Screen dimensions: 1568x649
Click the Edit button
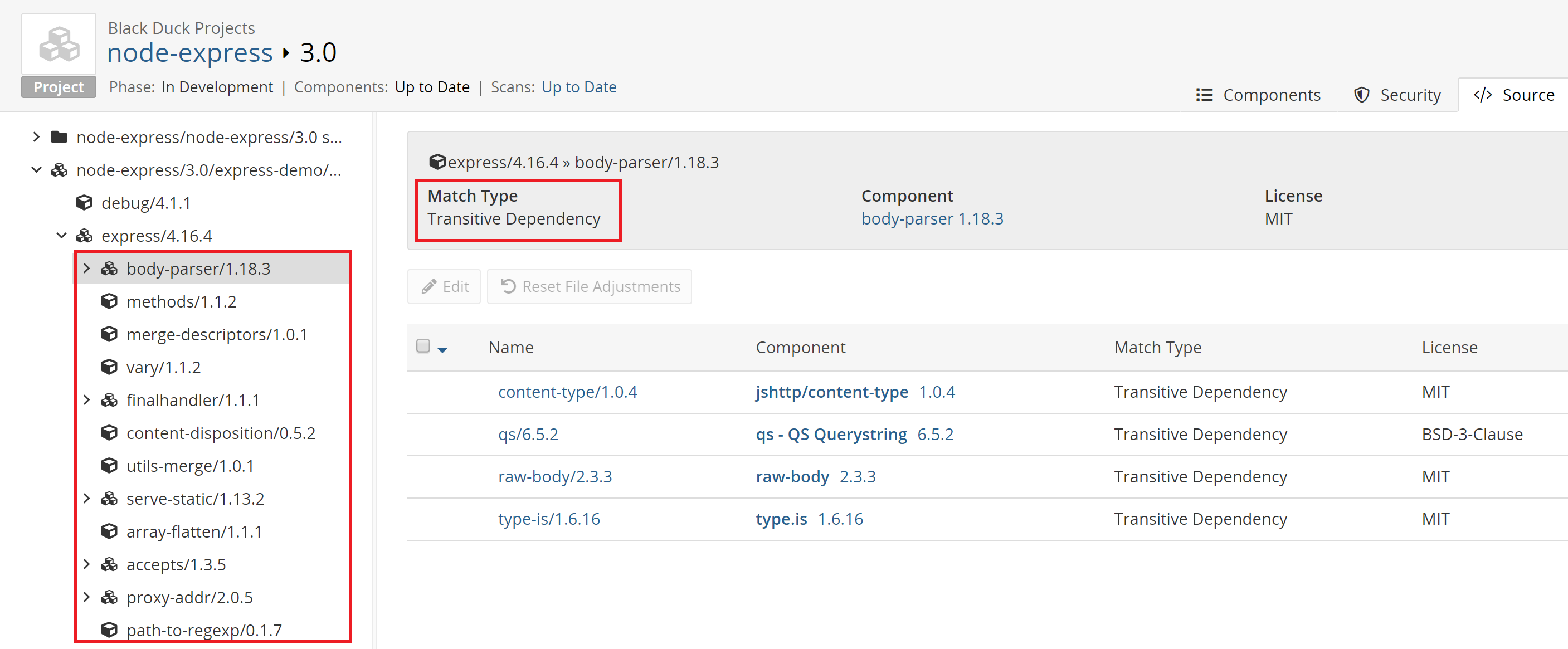click(x=444, y=286)
